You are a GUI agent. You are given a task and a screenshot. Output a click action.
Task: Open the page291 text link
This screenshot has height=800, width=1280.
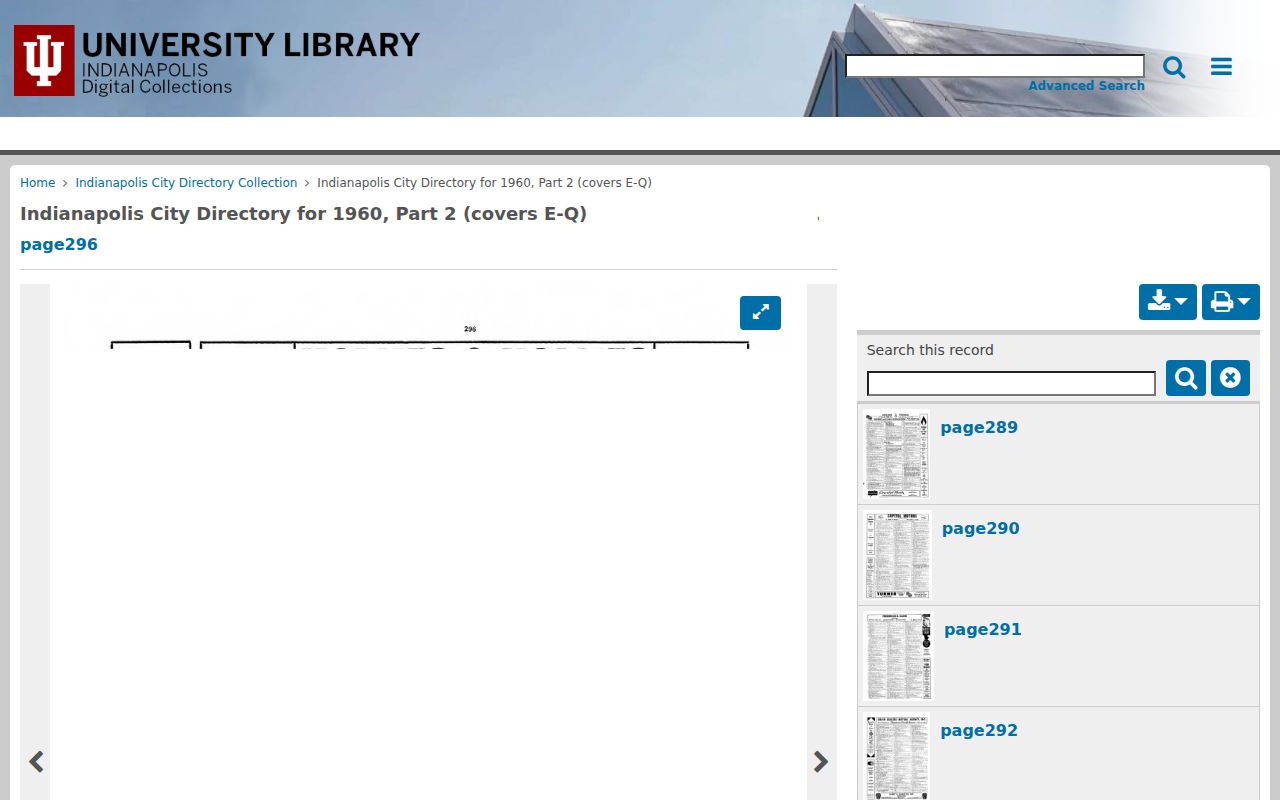pos(983,630)
